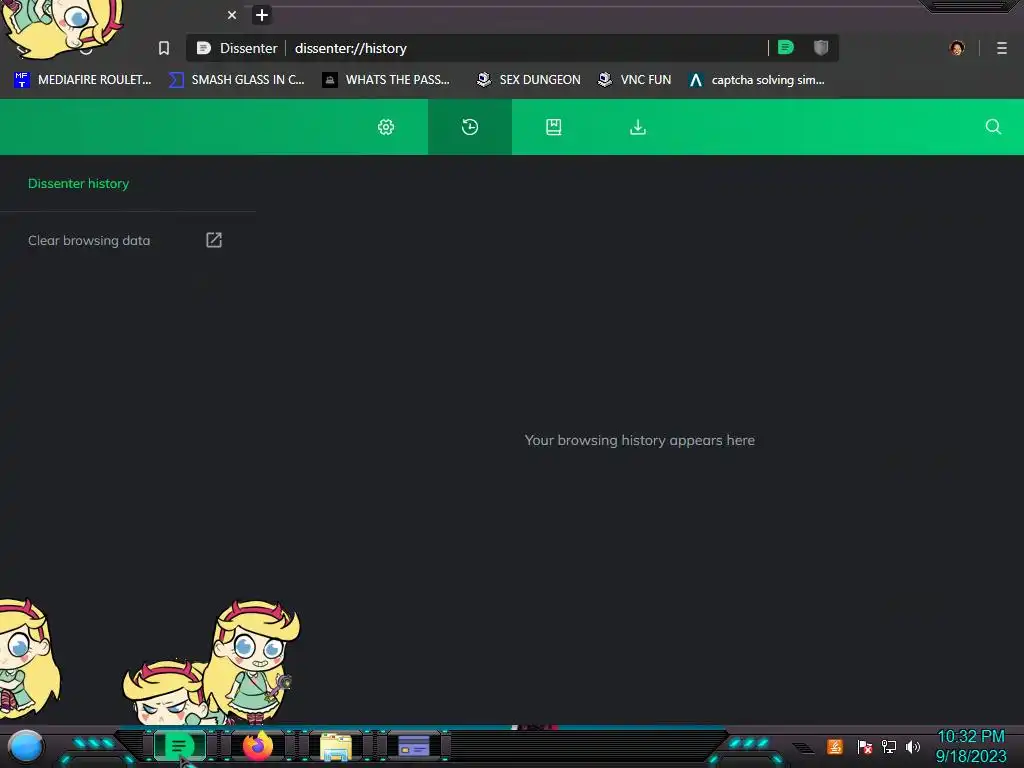Open the VNC FUN bookmark
Image resolution: width=1024 pixels, height=768 pixels.
635,80
